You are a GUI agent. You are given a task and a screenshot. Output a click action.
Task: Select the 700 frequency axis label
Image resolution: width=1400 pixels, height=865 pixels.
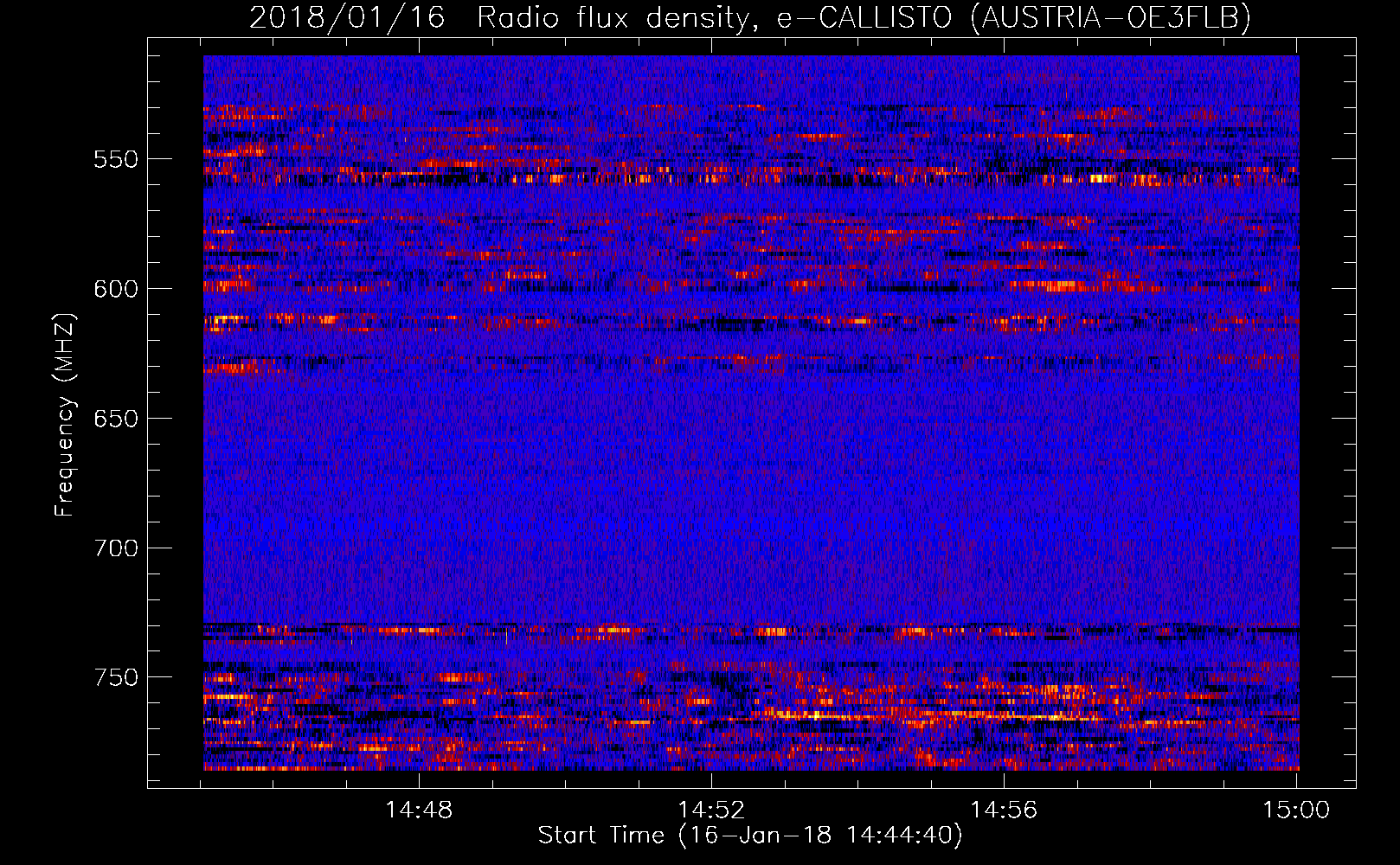116,548
